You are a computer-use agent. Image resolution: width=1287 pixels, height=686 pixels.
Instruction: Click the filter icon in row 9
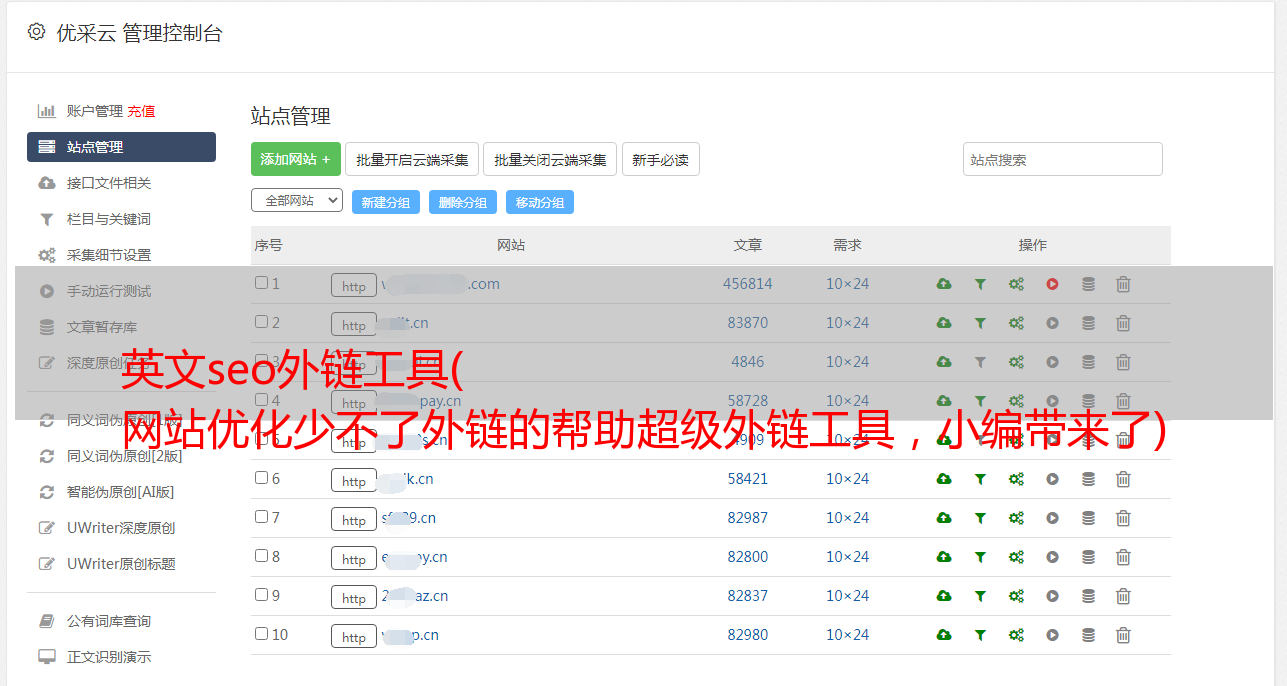click(980, 596)
